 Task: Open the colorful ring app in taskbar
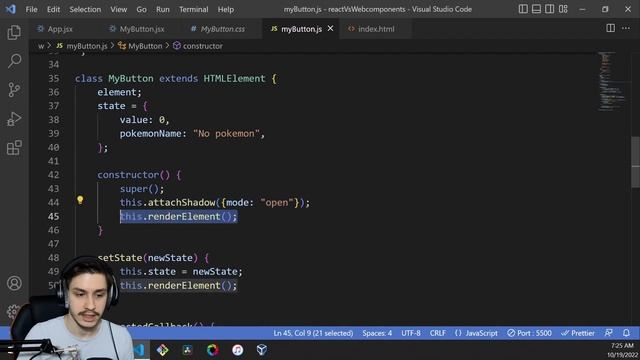point(212,350)
